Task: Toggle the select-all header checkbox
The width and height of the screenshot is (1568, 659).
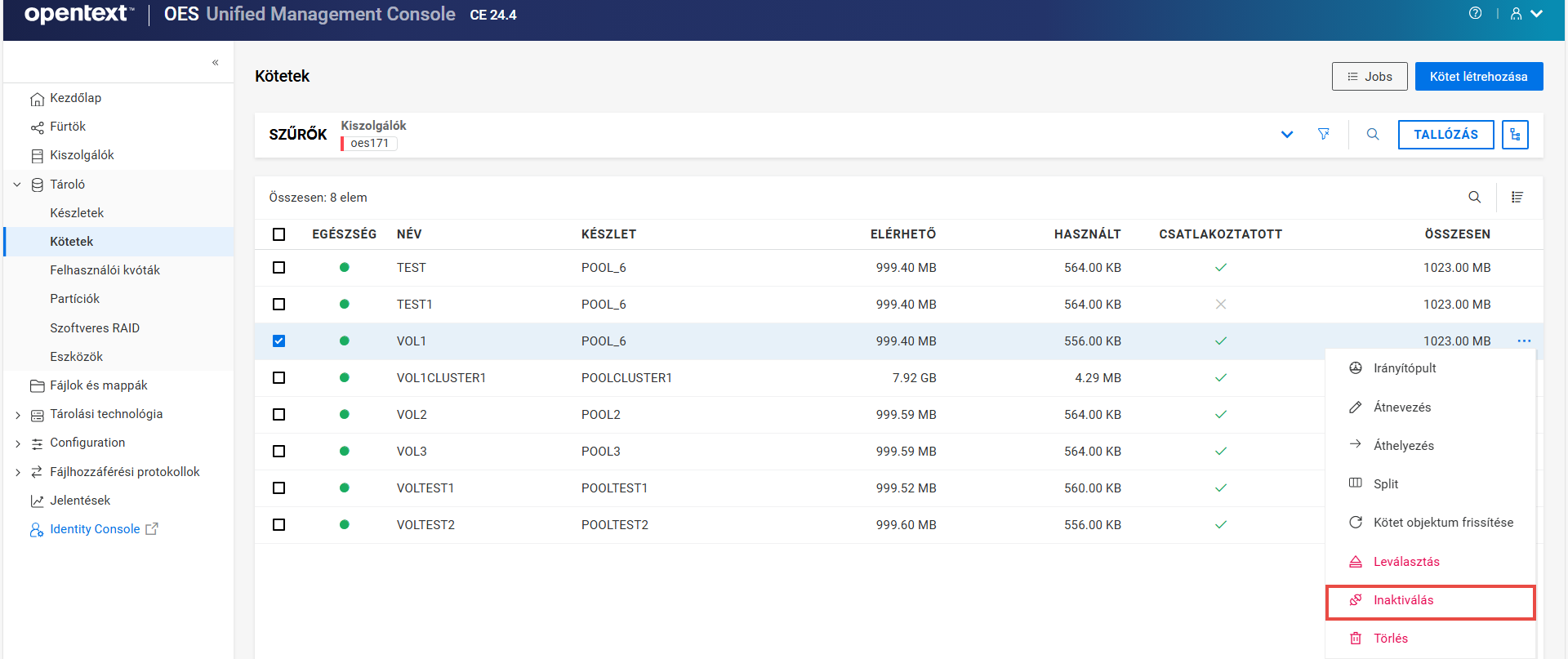Action: coord(279,234)
